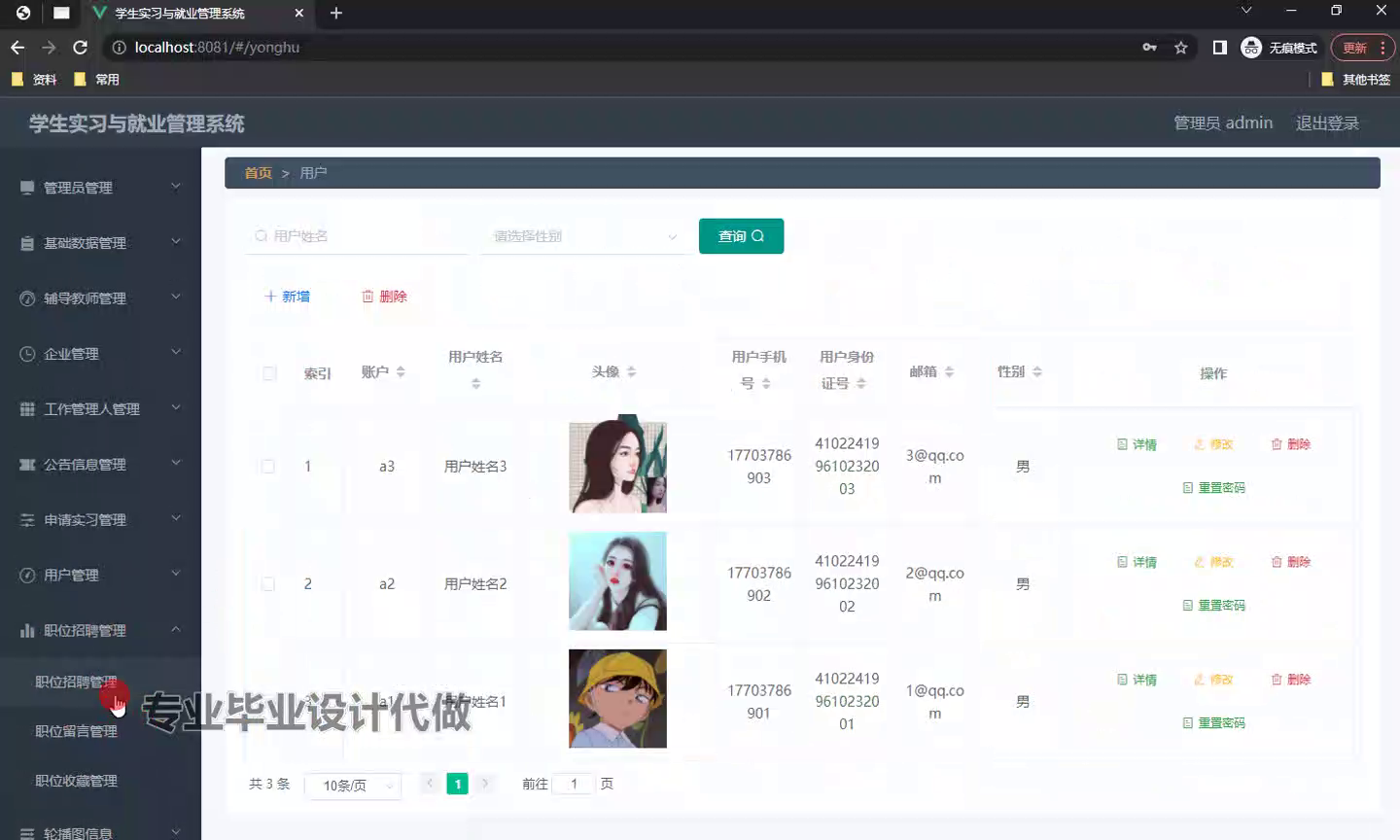
Task: Click the 用户姓名 search field
Action: pos(357,236)
